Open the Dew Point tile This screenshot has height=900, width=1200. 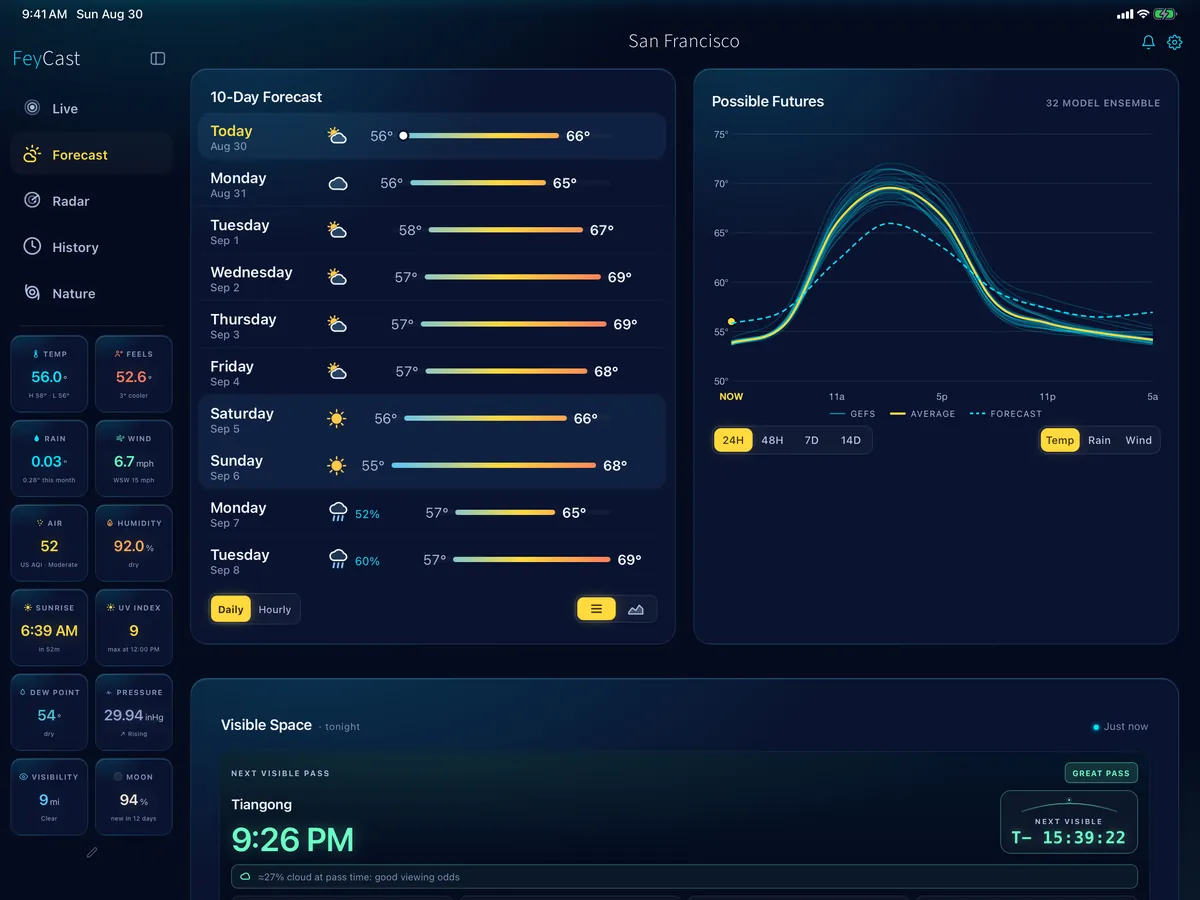49,712
